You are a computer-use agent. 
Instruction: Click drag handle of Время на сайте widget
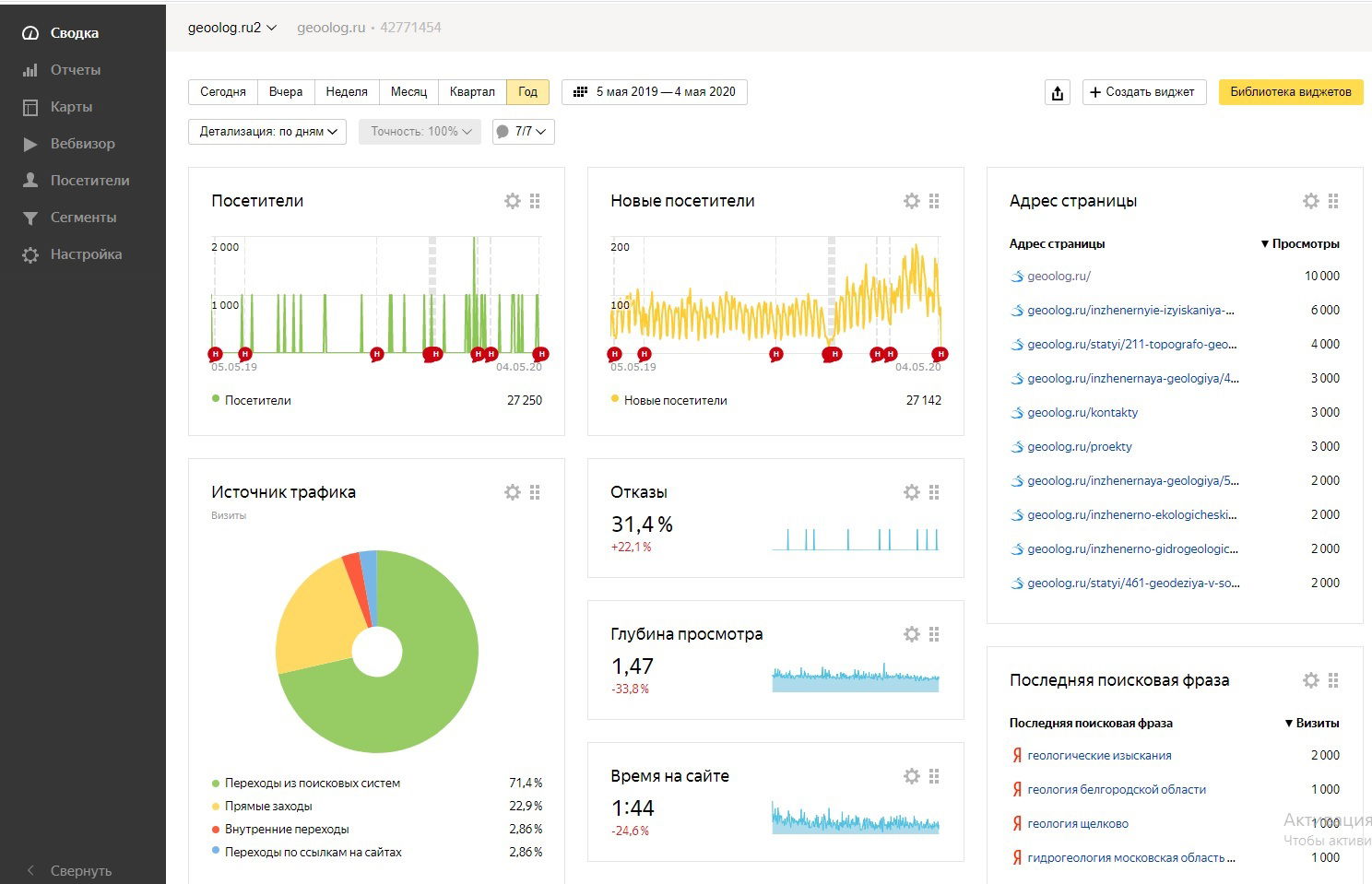click(934, 776)
